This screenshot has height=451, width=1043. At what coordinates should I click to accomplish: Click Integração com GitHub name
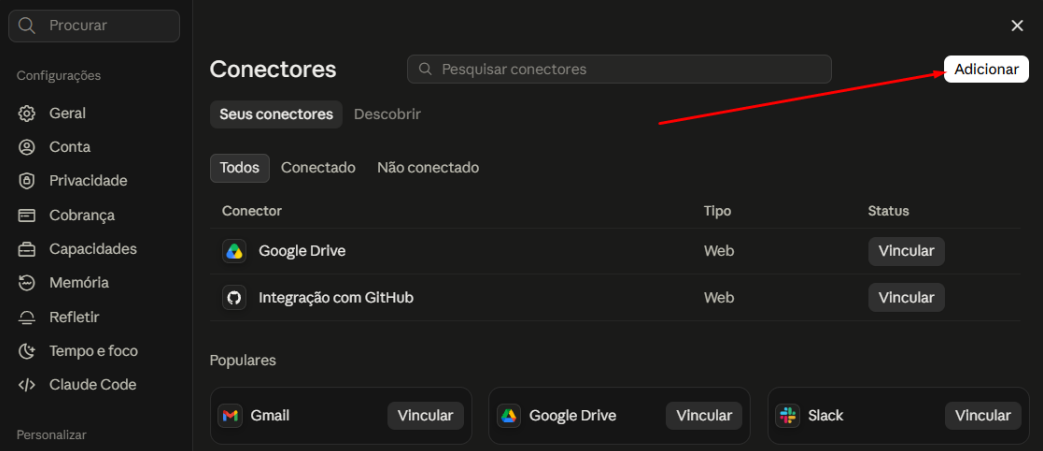336,297
